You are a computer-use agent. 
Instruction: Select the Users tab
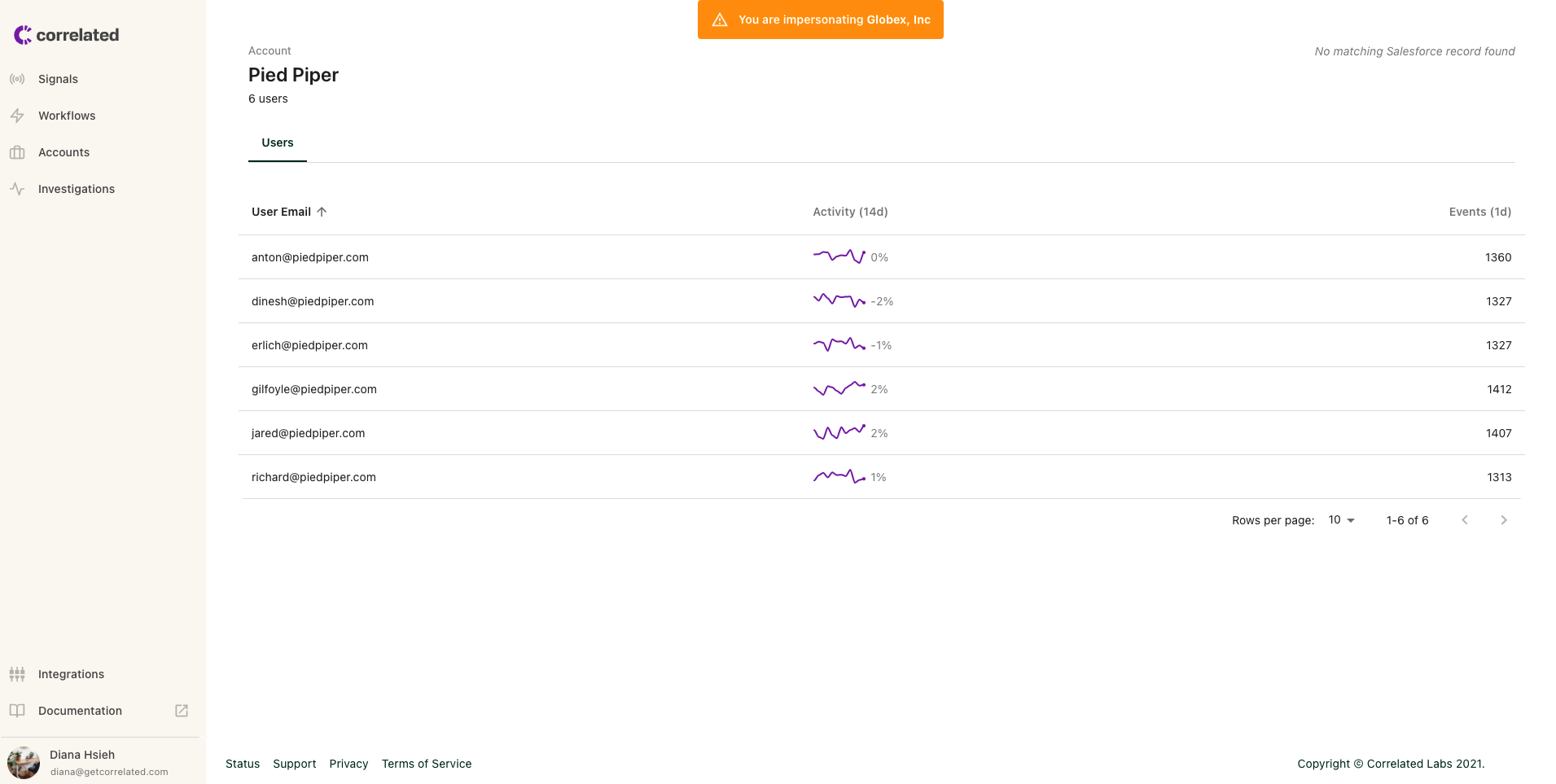pyautogui.click(x=278, y=142)
